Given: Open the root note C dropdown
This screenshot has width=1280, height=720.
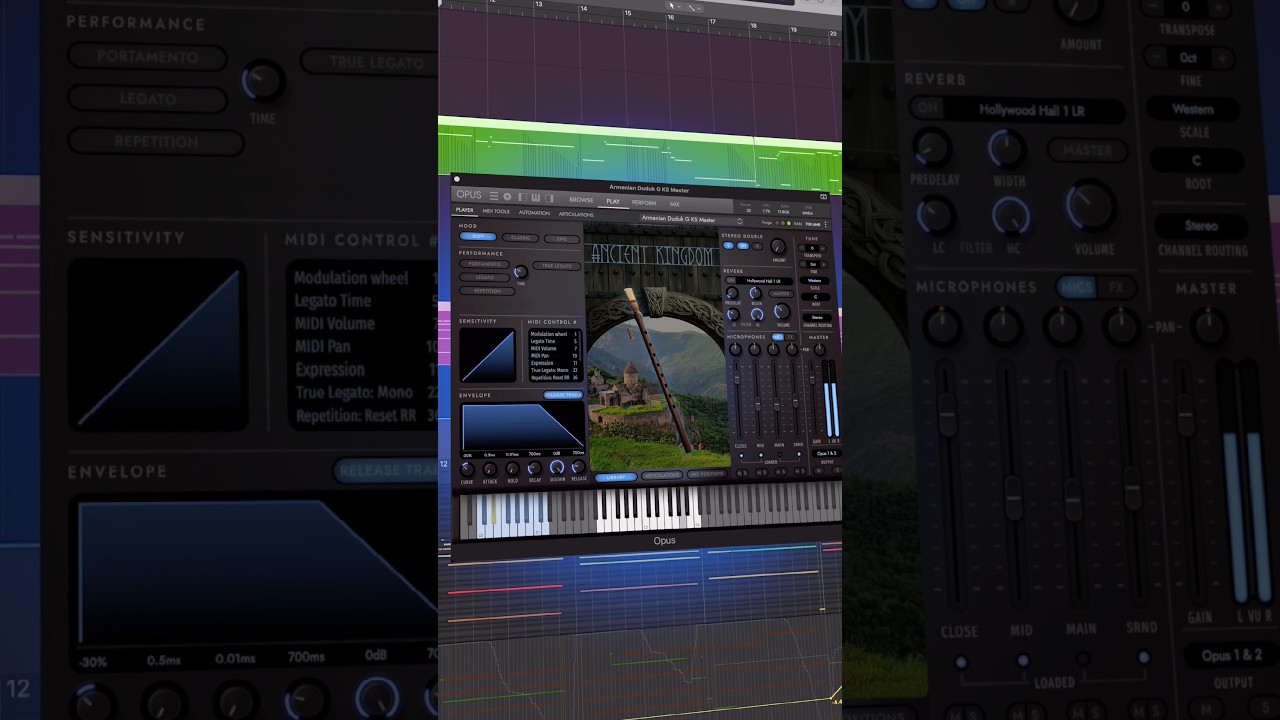Looking at the screenshot, I should pyautogui.click(x=815, y=296).
